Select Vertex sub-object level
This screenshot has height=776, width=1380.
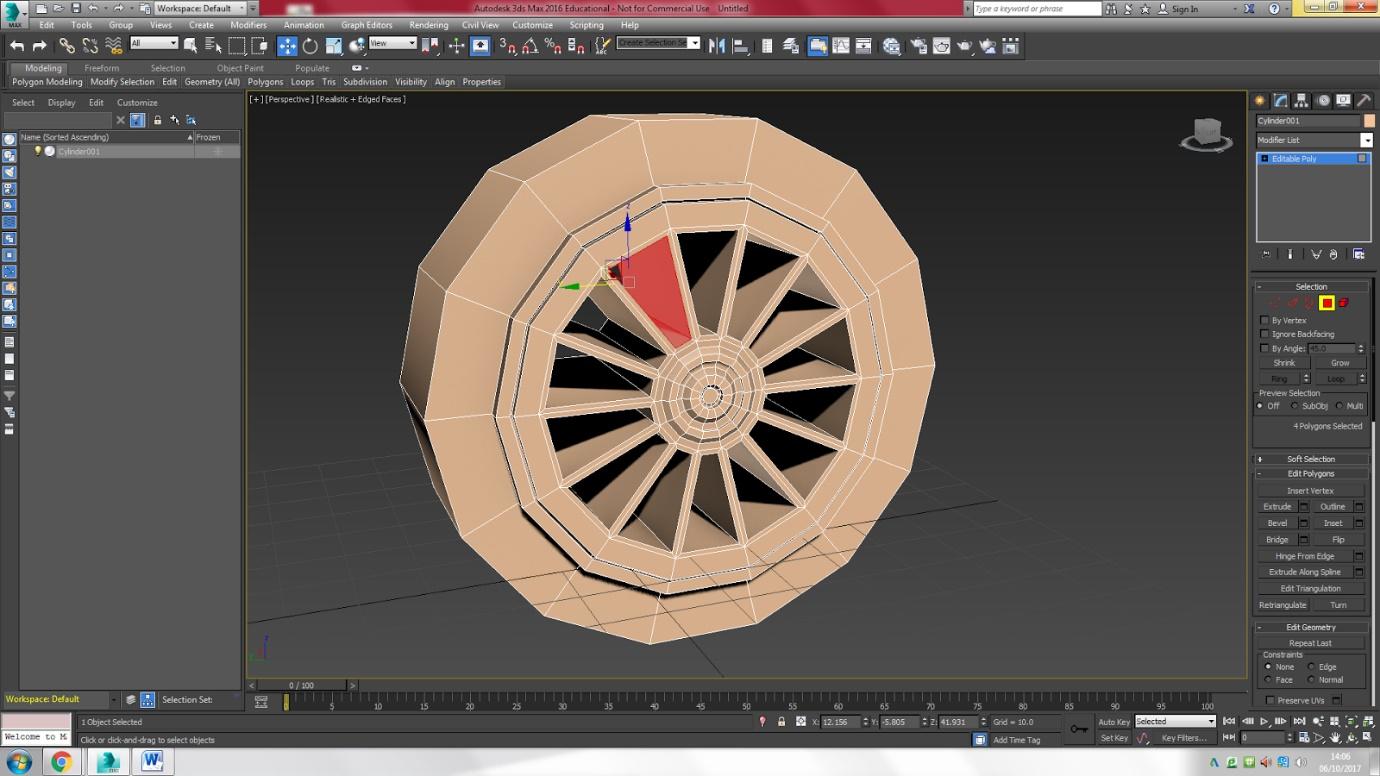pyautogui.click(x=1274, y=303)
